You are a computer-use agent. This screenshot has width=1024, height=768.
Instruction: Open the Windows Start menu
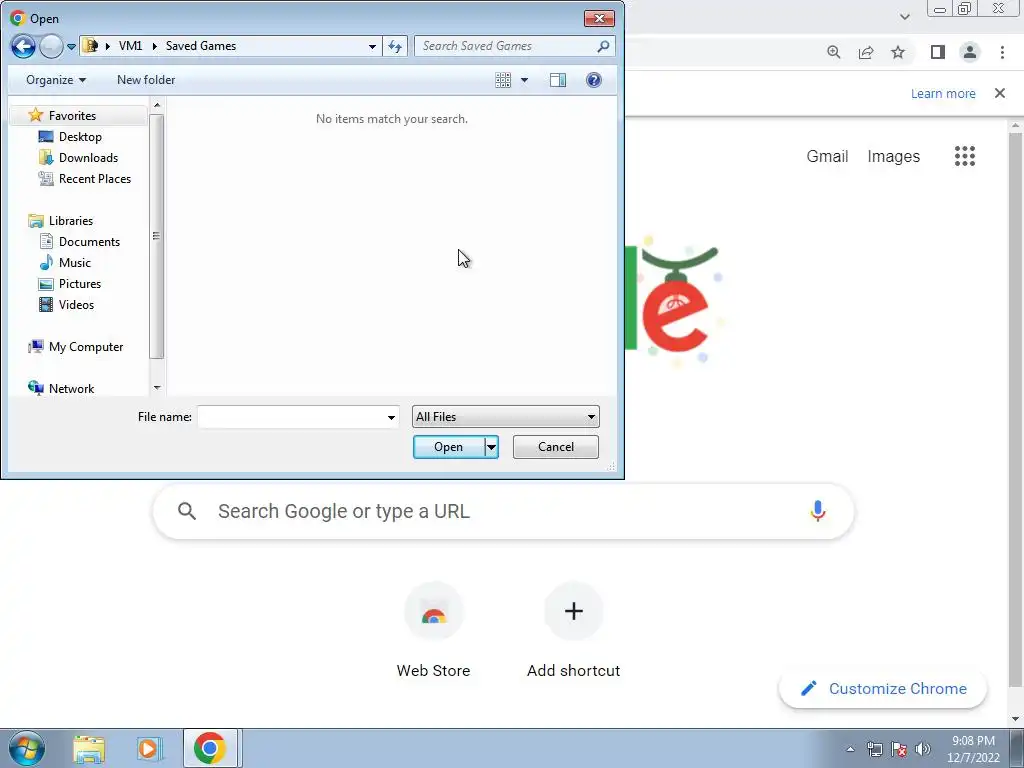pyautogui.click(x=27, y=748)
